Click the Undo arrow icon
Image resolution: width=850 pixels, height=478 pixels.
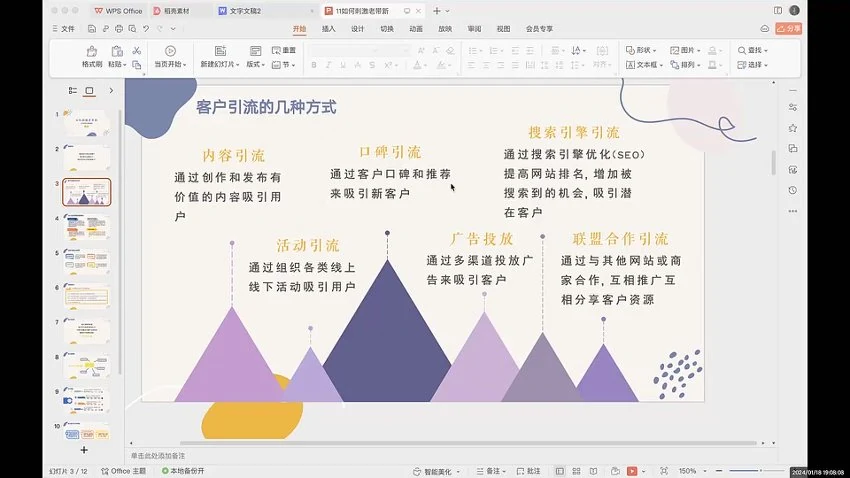(146, 29)
